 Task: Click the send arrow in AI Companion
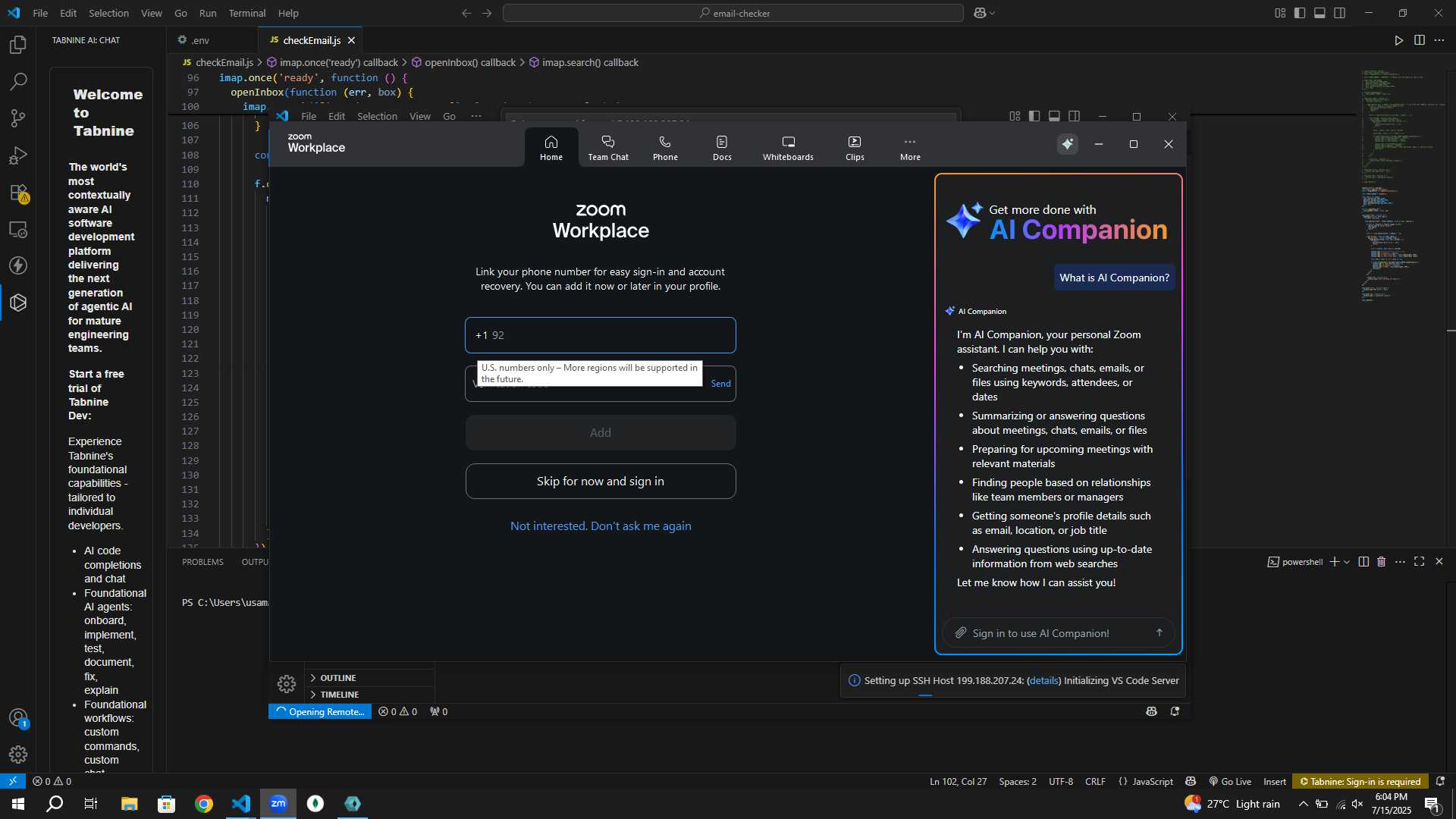point(1159,633)
